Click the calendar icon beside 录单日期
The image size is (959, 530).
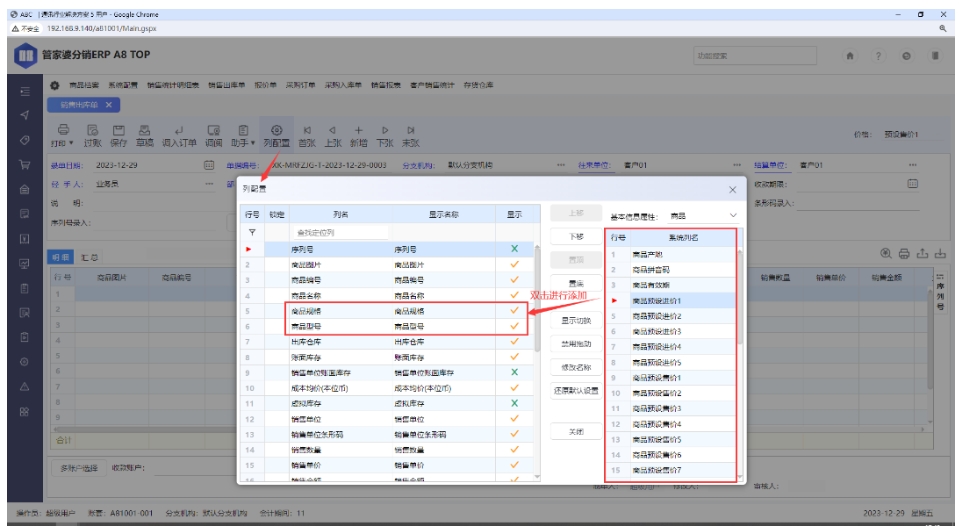click(x=209, y=165)
